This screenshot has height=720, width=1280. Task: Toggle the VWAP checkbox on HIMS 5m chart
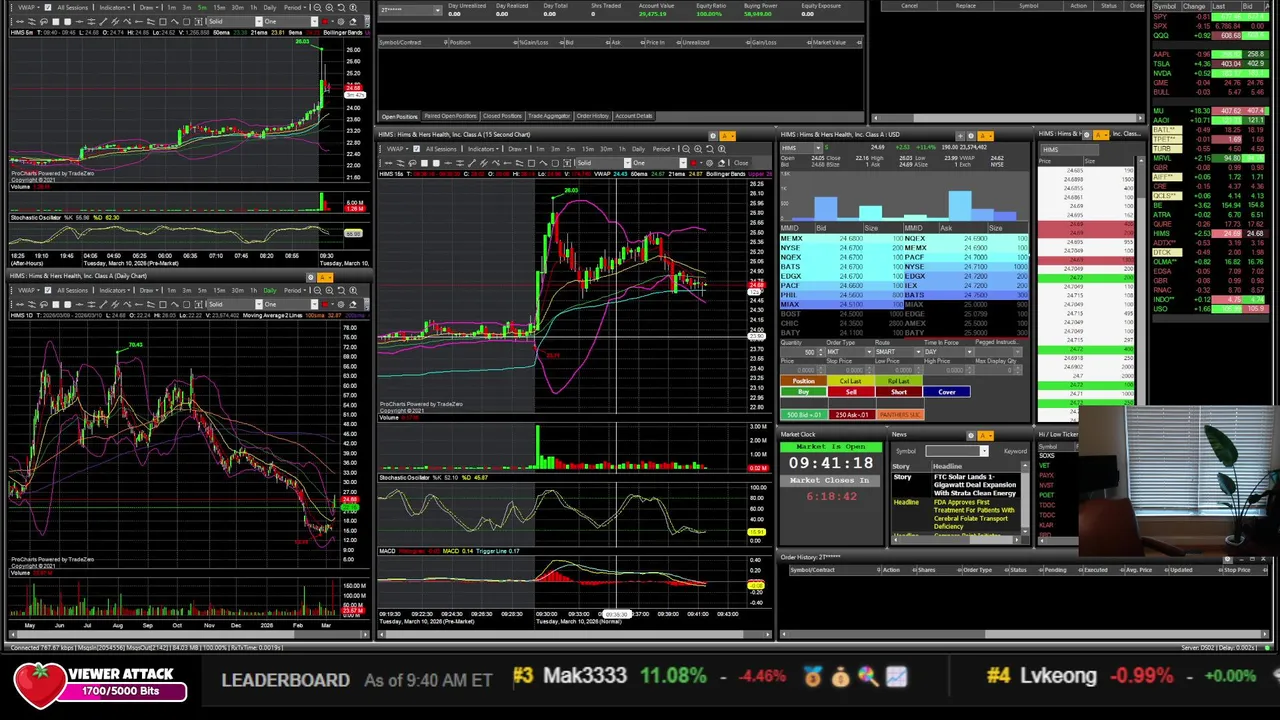(x=48, y=8)
